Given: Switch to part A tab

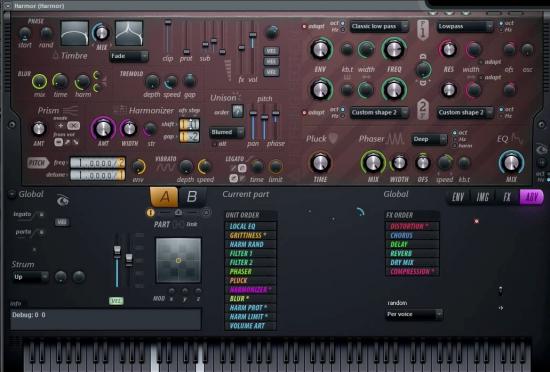Looking at the screenshot, I should (164, 197).
